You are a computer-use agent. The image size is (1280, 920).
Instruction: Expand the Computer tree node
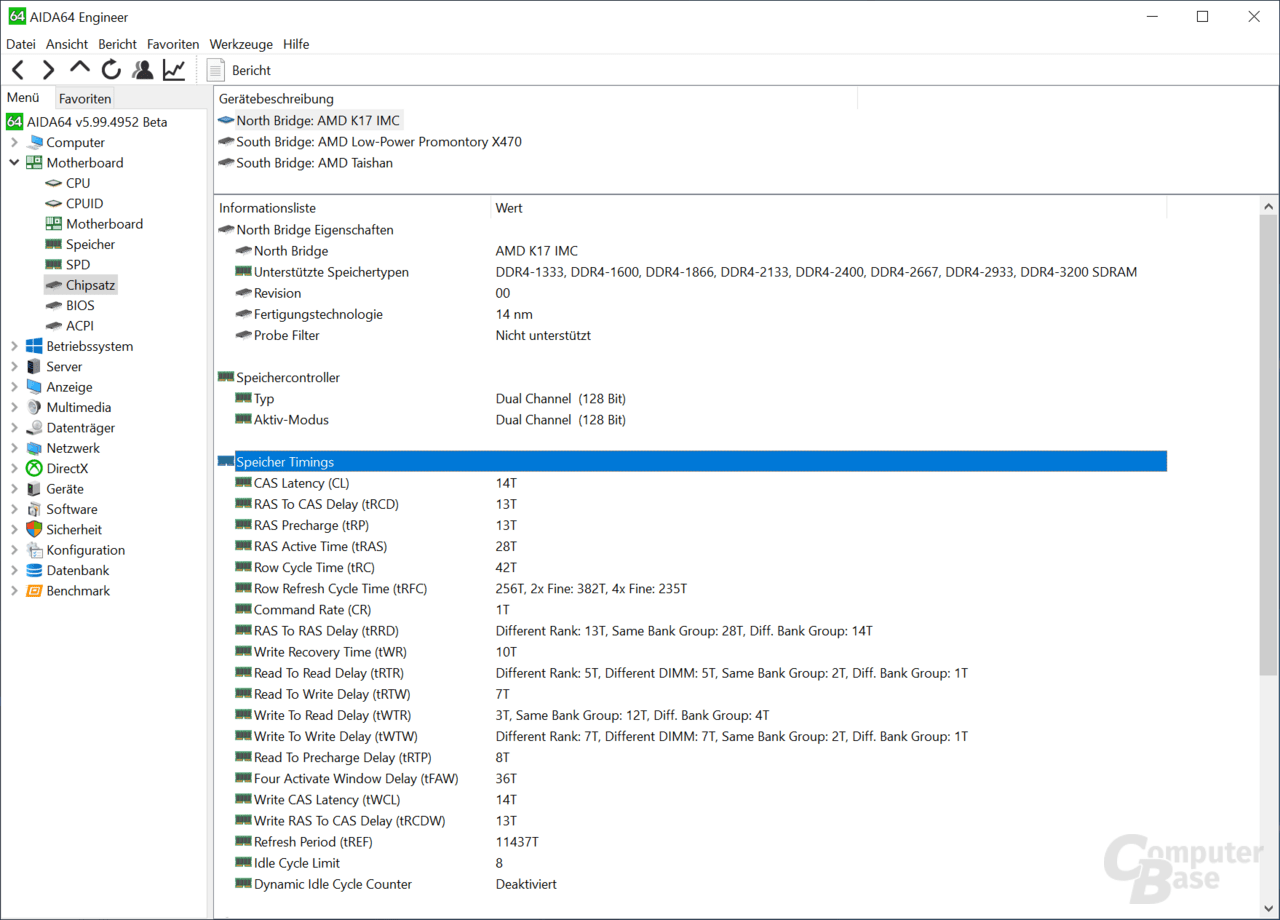[14, 142]
